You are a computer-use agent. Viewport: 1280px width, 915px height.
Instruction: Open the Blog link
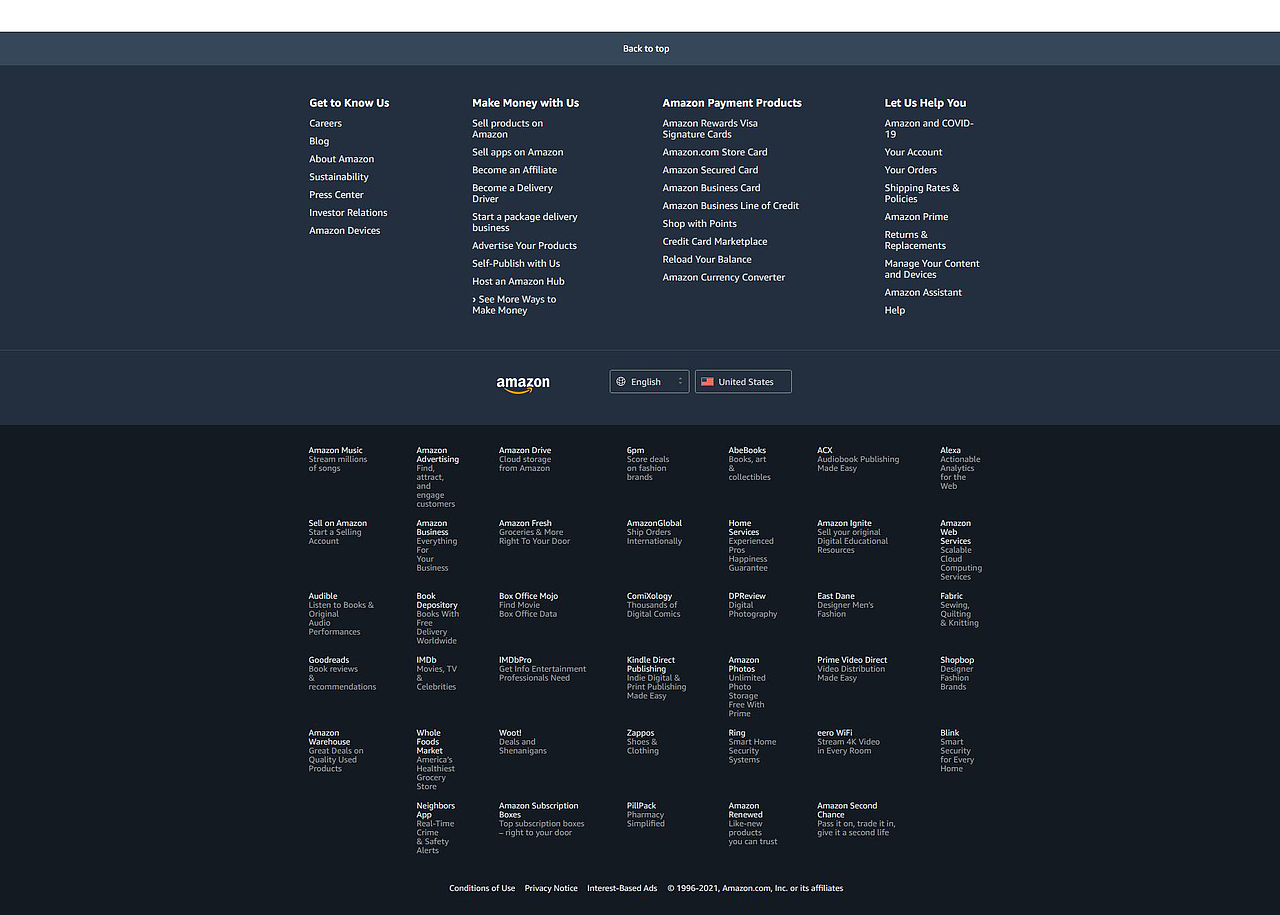319,142
